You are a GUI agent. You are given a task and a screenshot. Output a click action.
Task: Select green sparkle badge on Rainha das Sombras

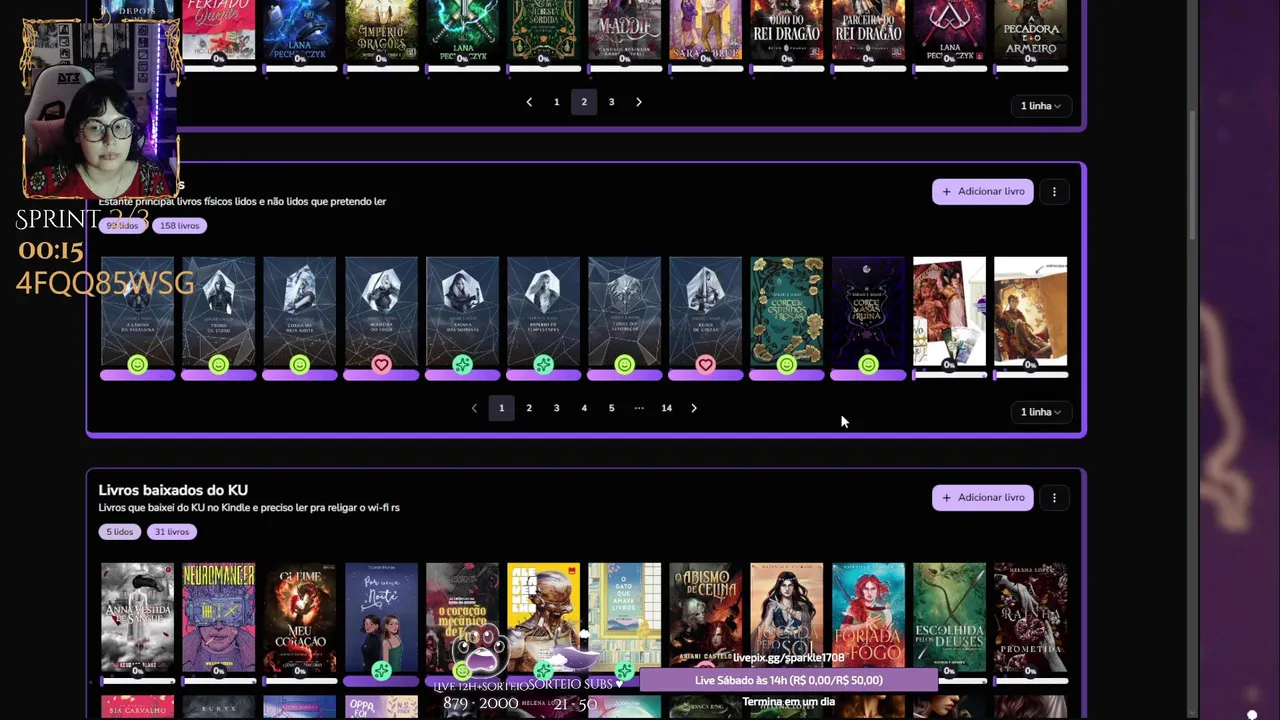pos(462,365)
